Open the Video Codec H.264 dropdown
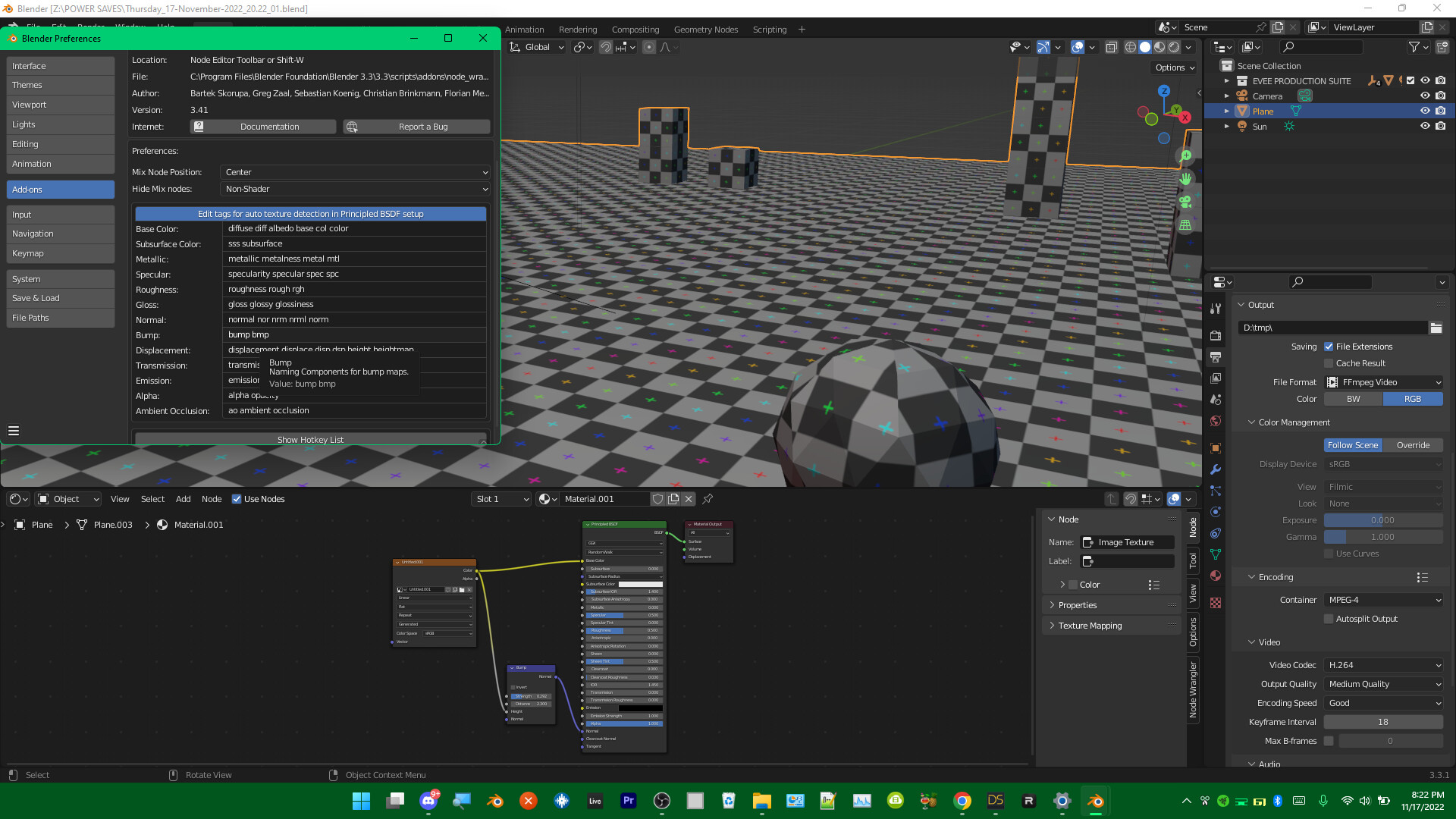This screenshot has width=1456, height=819. point(1383,665)
